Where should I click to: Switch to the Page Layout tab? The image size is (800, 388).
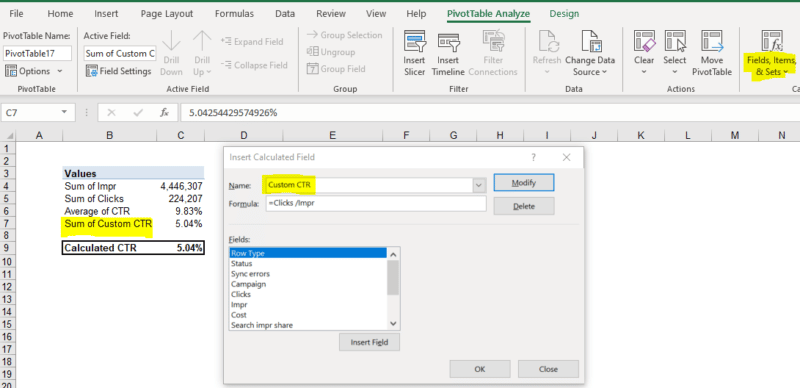167,14
